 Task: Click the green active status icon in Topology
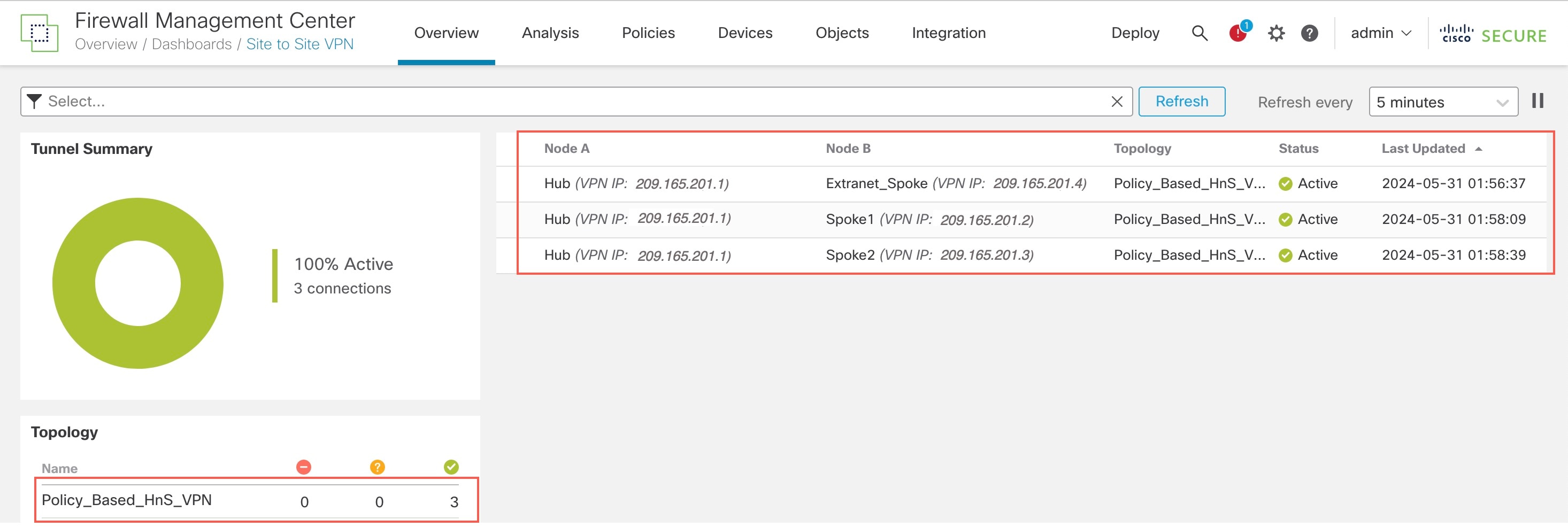point(451,467)
